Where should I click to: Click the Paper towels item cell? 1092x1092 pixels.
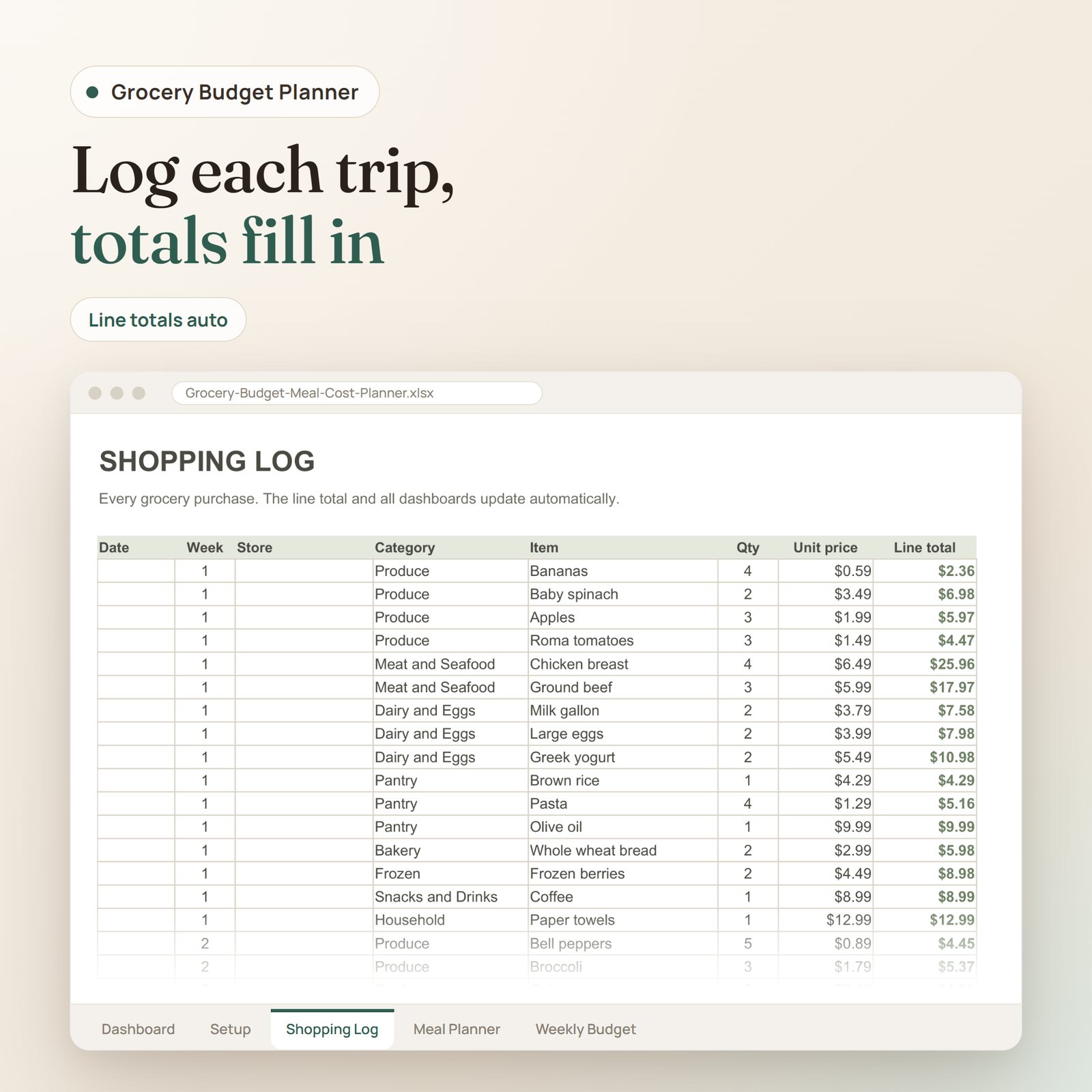pos(622,920)
